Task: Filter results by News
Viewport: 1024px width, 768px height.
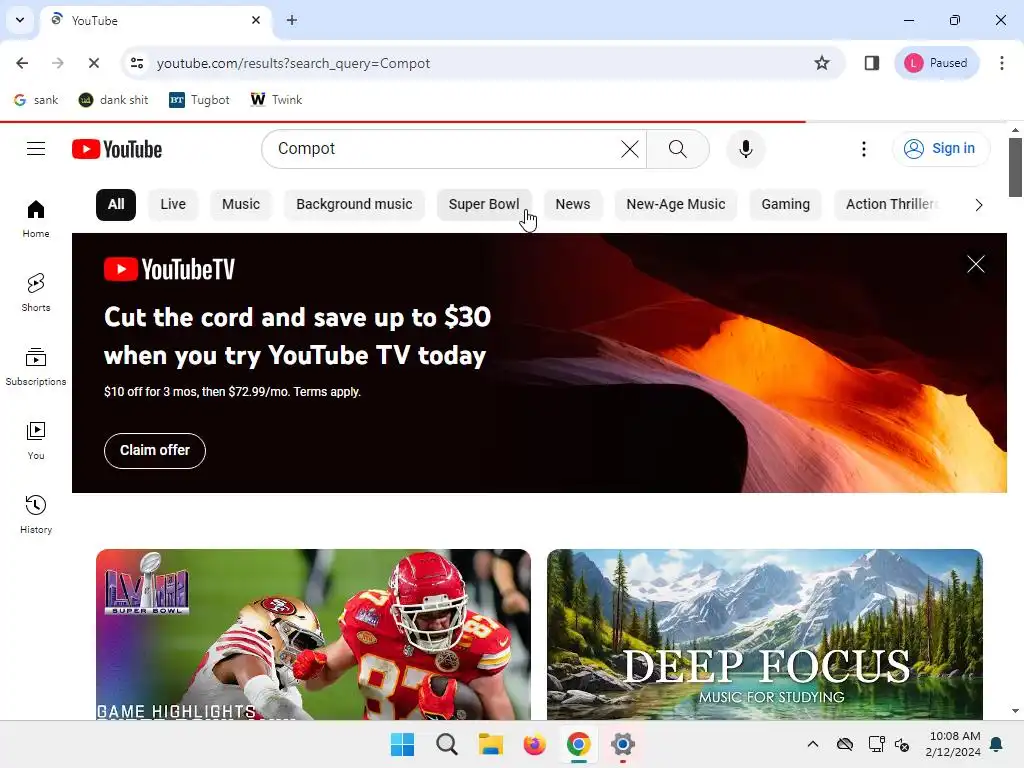Action: 573,204
